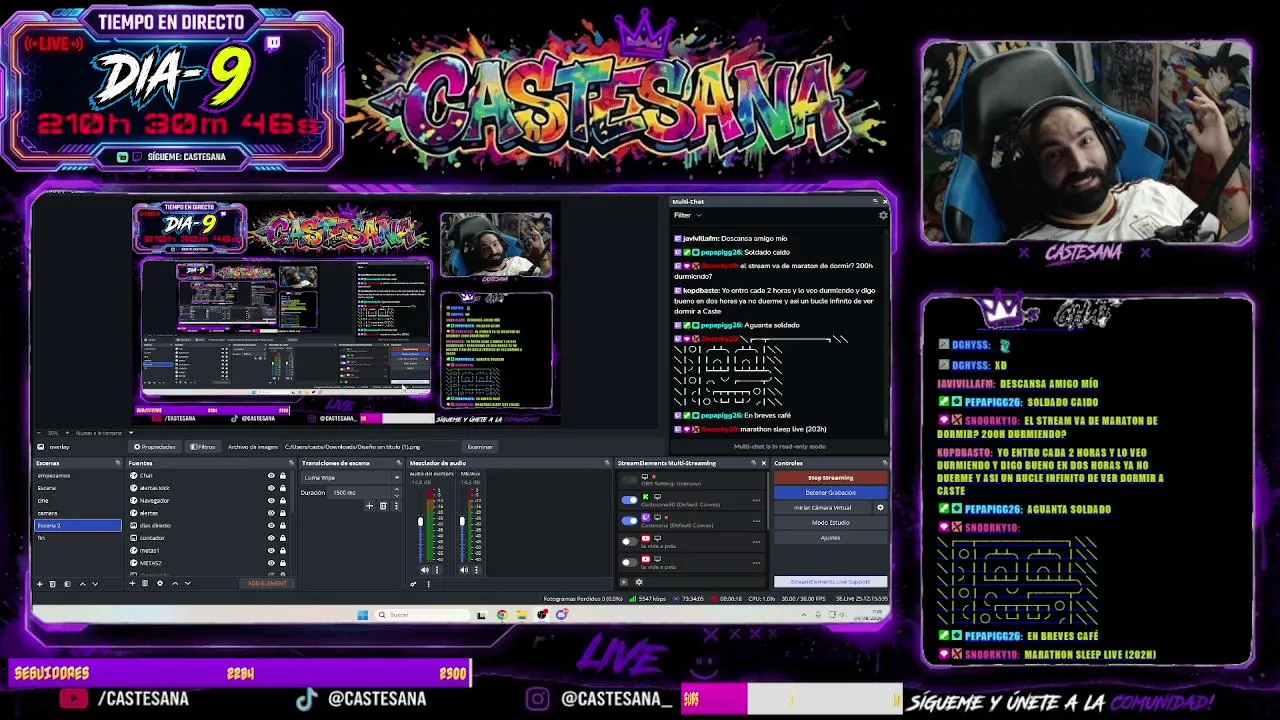Viewport: 1280px width, 720px height.
Task: Mute Audio del escritorio speaker icon
Action: click(425, 570)
